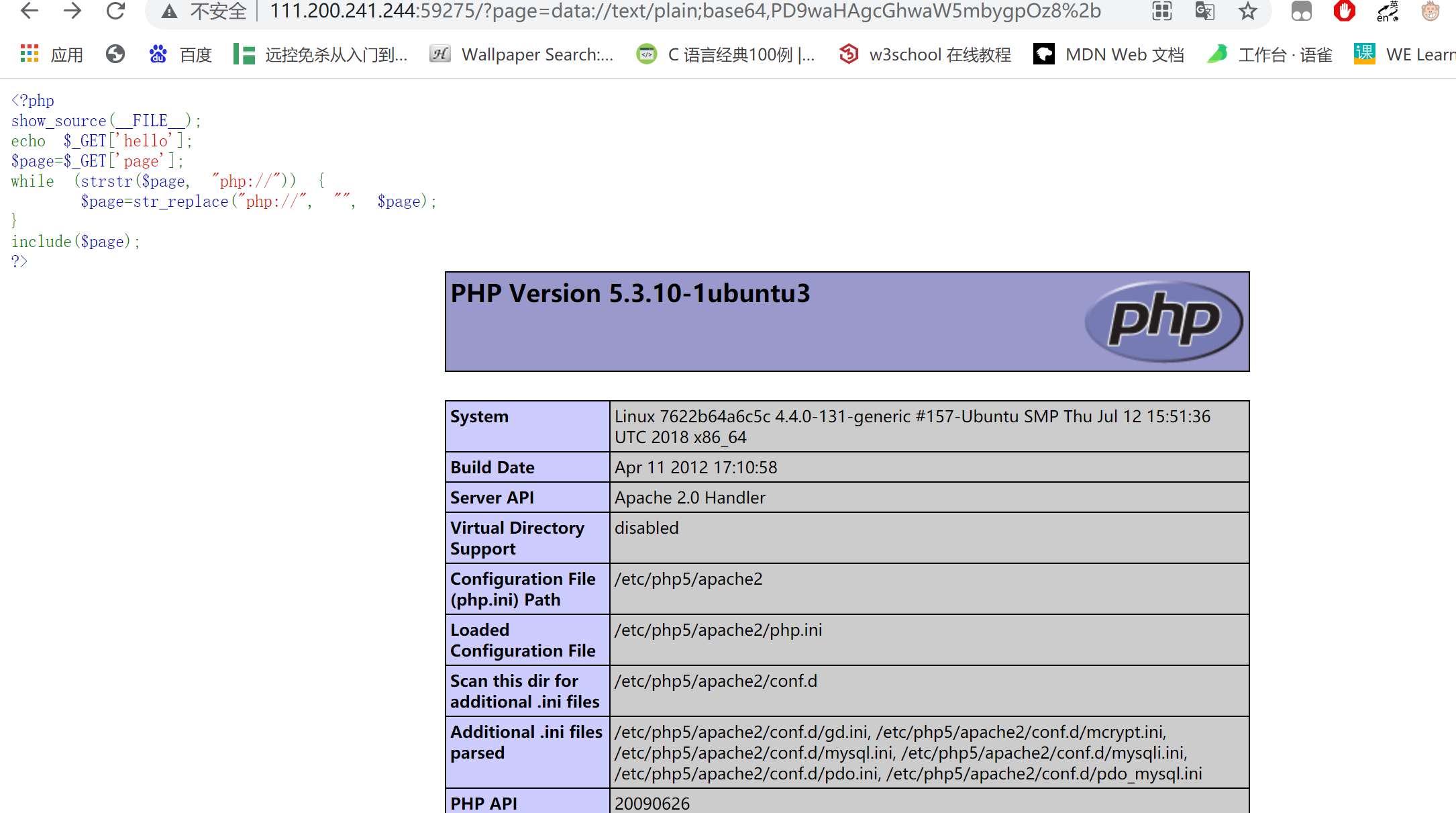Click the str_replace code line
1456x813 pixels.
pyautogui.click(x=258, y=201)
